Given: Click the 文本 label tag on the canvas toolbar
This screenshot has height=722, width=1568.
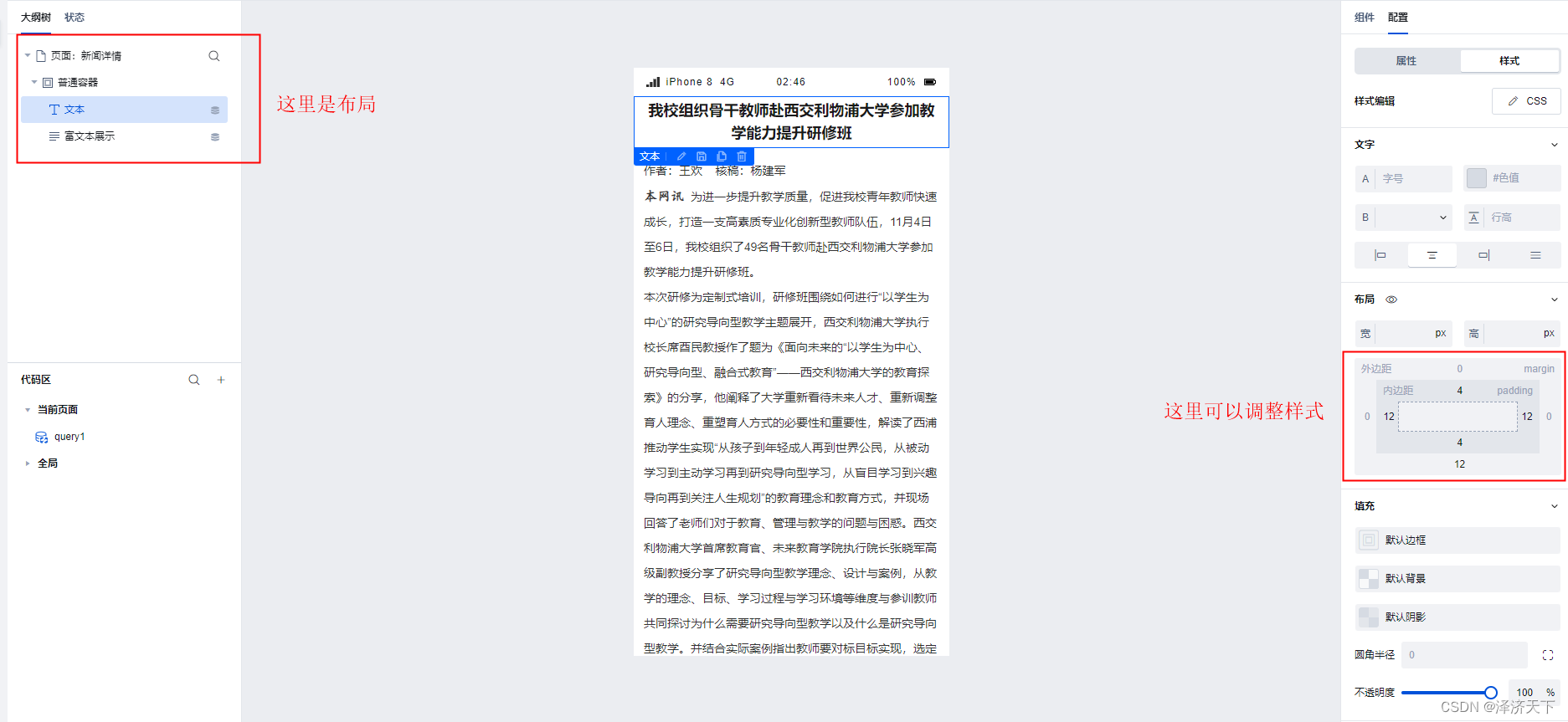Looking at the screenshot, I should (650, 156).
